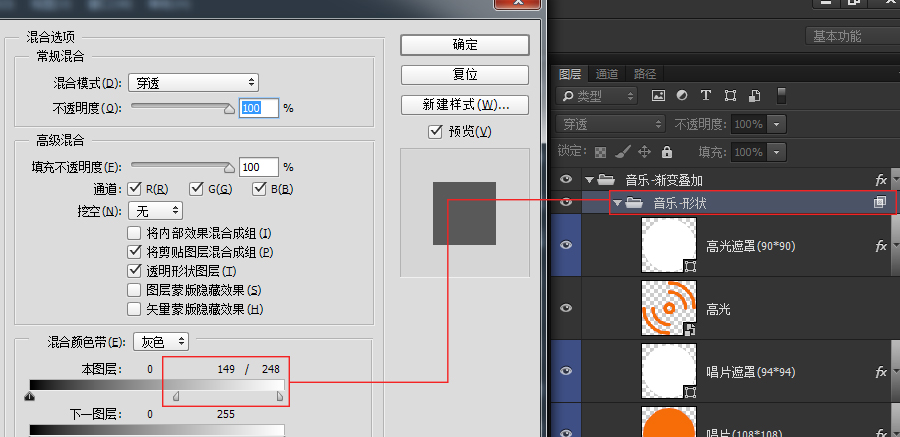The image size is (900, 437).
Task: Hide the 音乐-渐变叠加 group
Action: tap(567, 180)
